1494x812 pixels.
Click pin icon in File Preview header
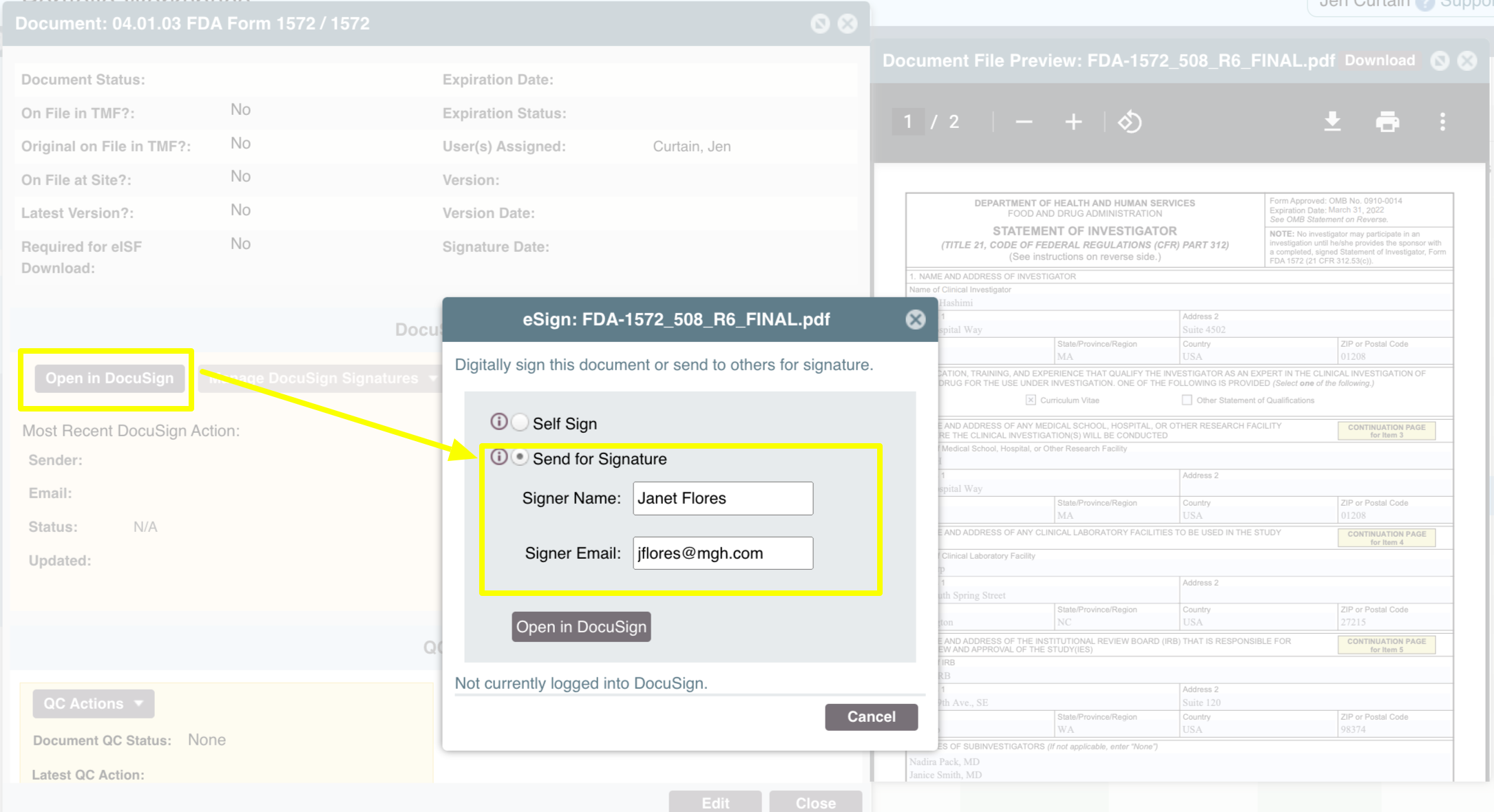[x=1440, y=61]
